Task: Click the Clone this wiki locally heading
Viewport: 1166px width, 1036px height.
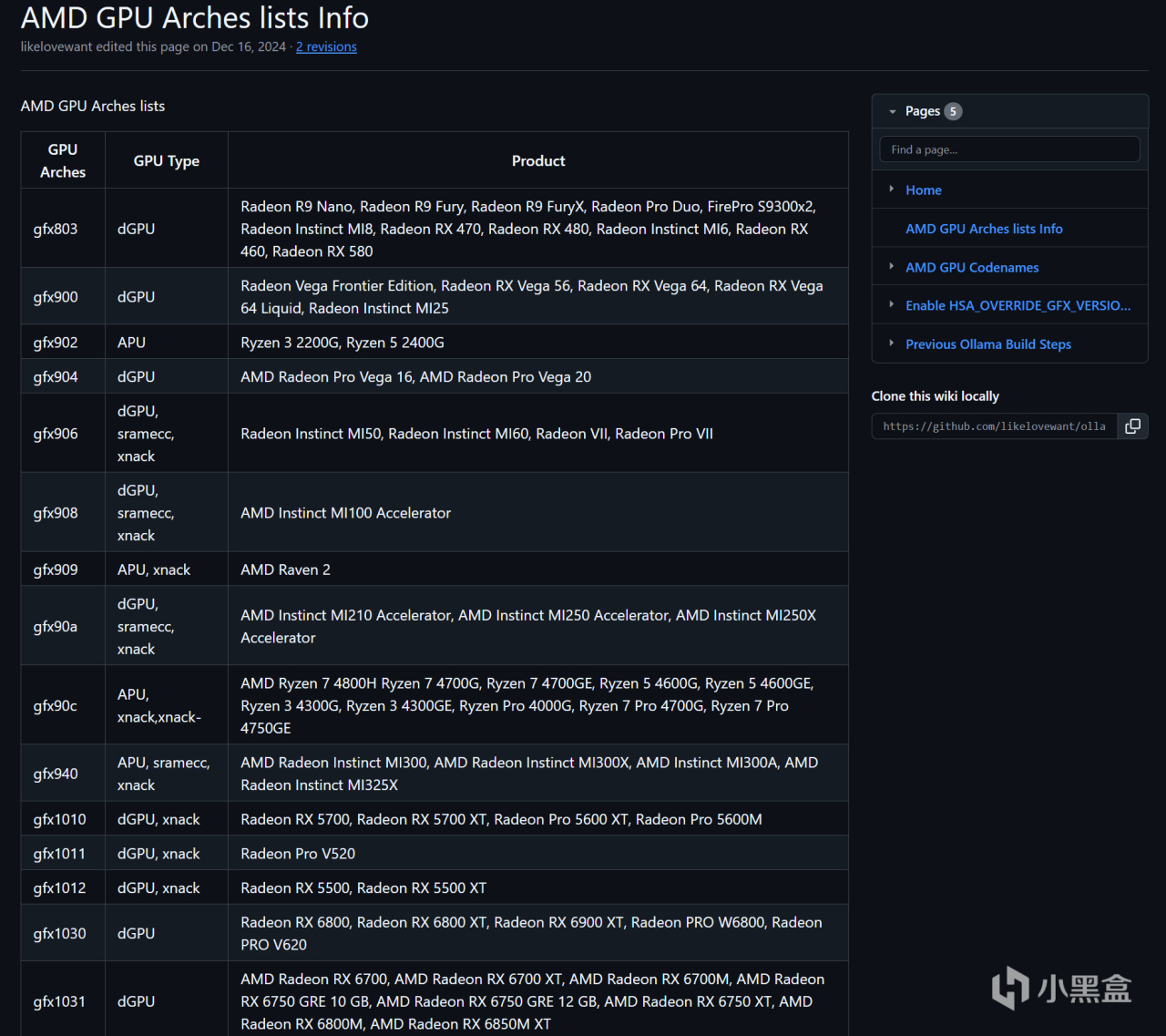Action: 936,396
